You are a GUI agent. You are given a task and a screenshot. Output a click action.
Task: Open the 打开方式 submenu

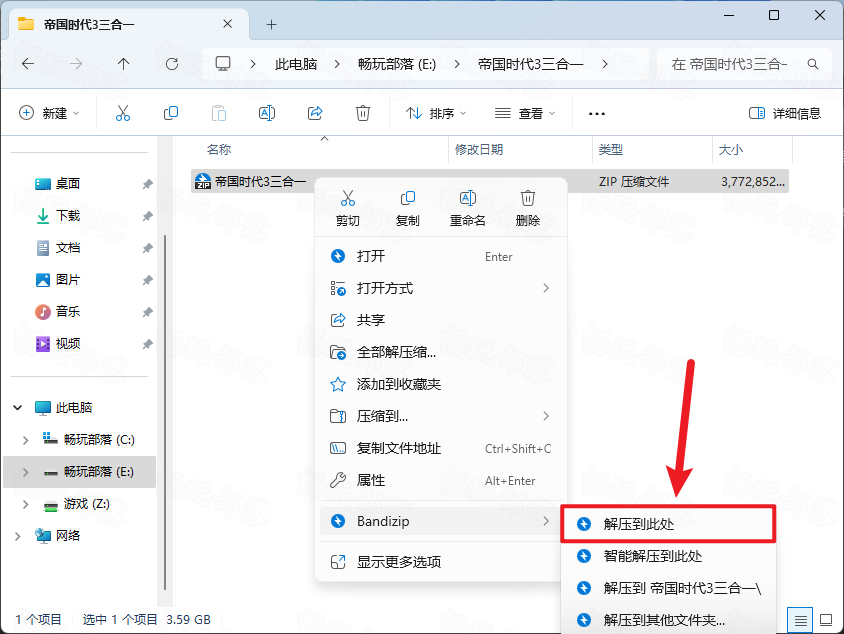[441, 288]
